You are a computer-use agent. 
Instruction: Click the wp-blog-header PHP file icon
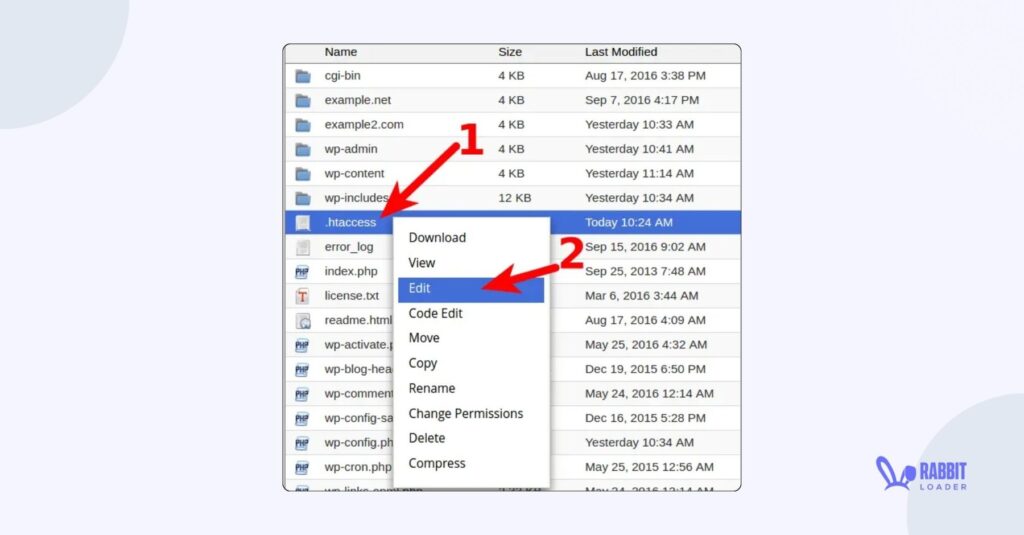coord(302,370)
